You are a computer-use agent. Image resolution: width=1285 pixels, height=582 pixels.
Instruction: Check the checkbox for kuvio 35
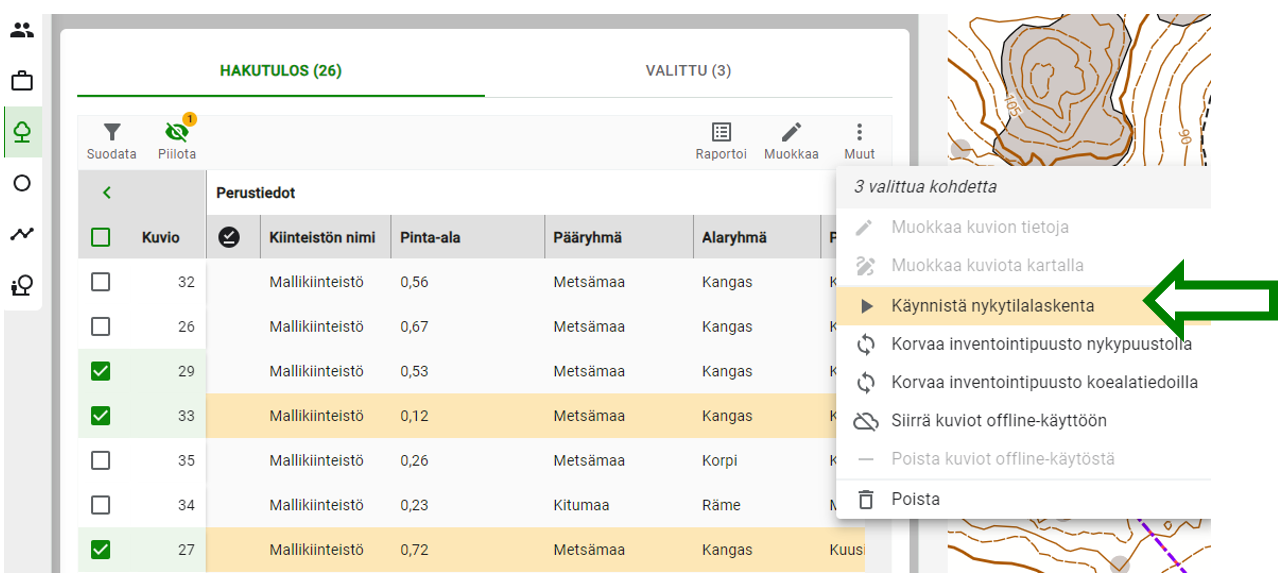coord(101,460)
